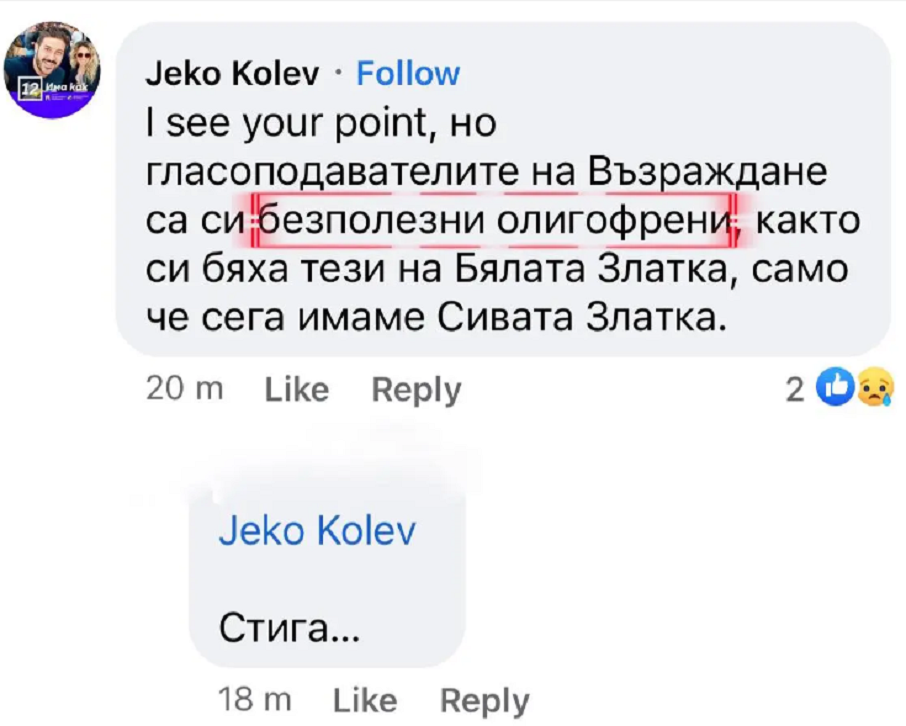The width and height of the screenshot is (906, 726).
Task: Open the commenter's profile picture
Action: [x=51, y=71]
